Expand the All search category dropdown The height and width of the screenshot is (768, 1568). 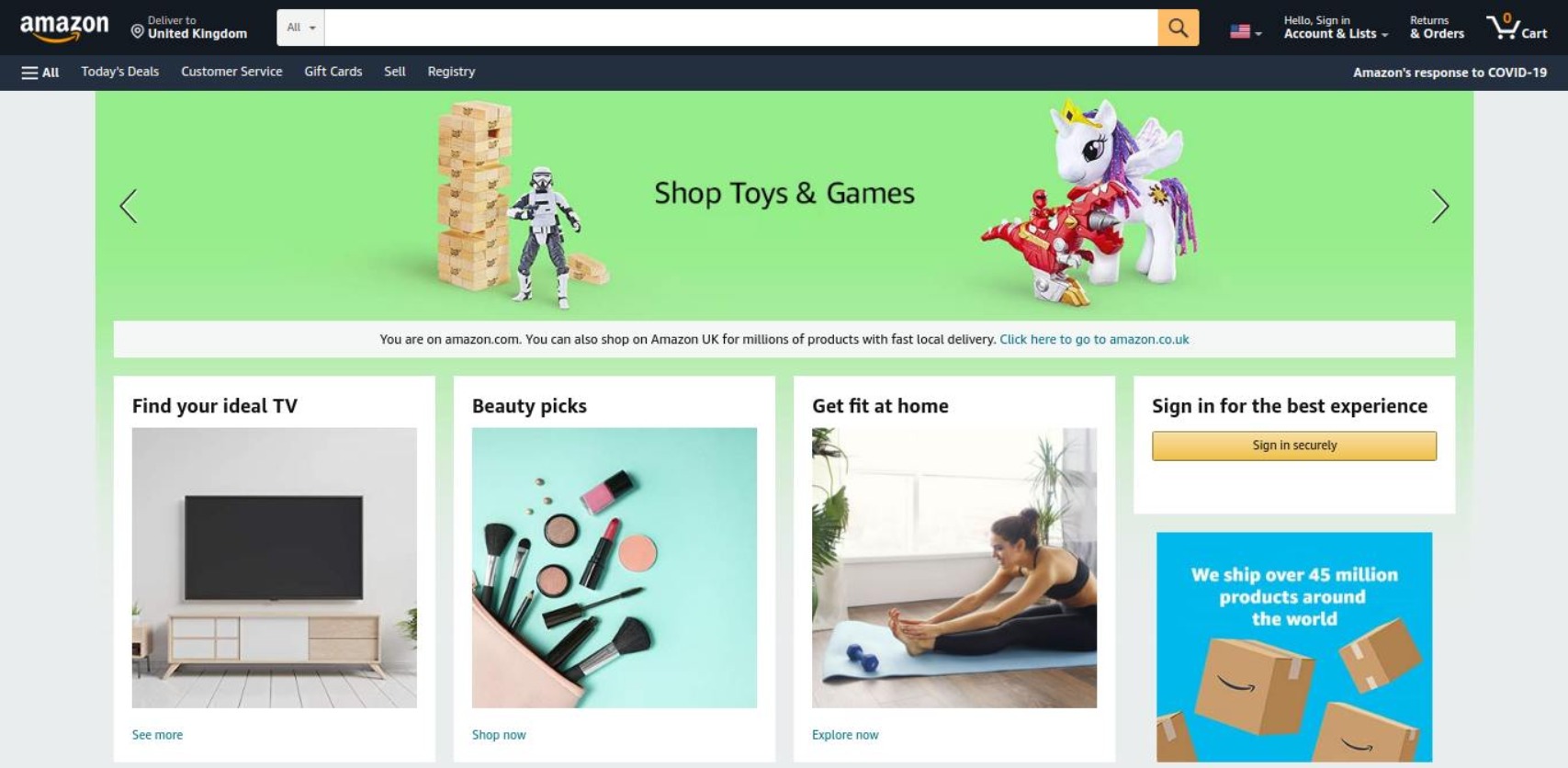[300, 28]
